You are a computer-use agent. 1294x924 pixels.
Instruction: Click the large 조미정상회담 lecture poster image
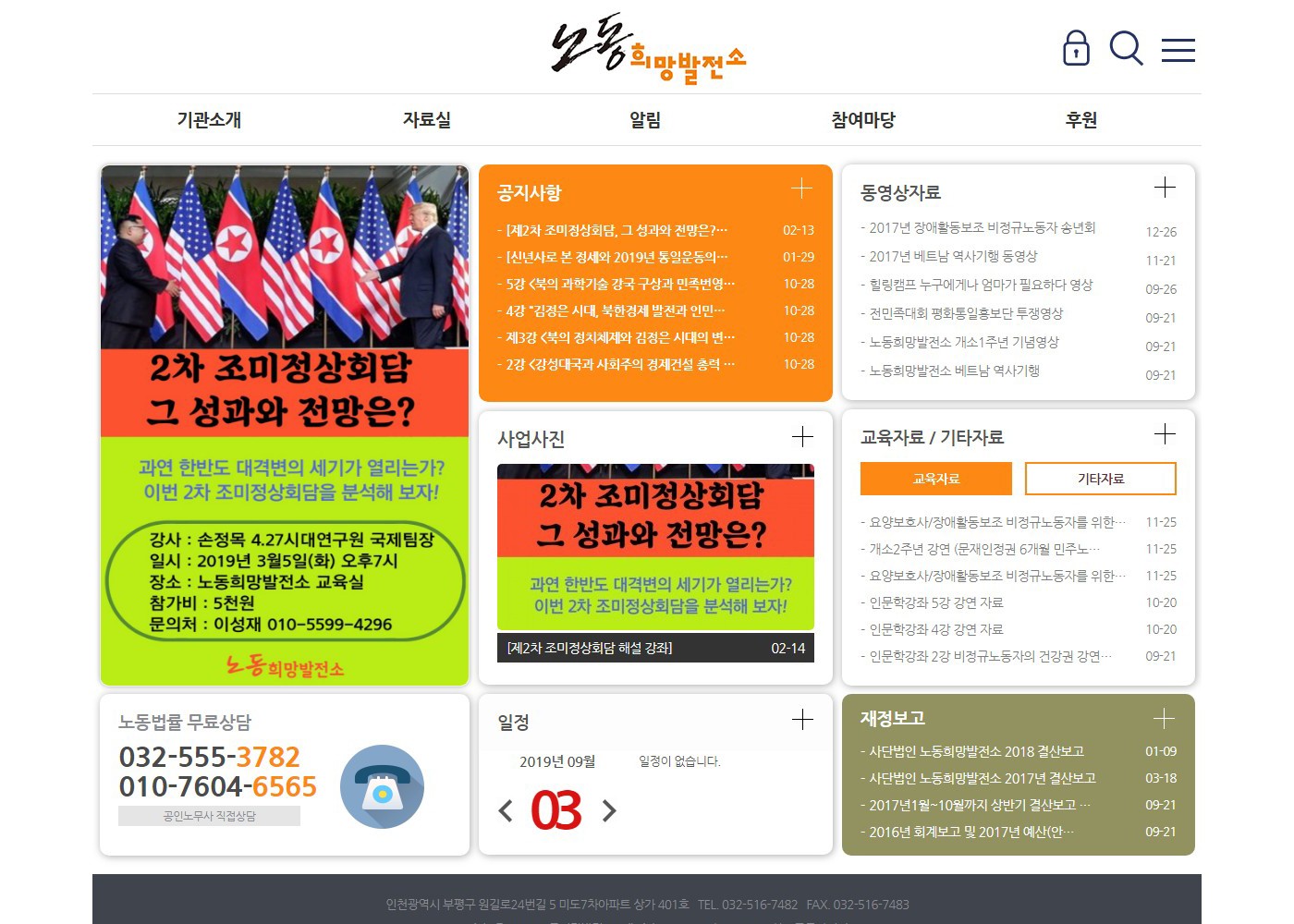pyautogui.click(x=285, y=425)
